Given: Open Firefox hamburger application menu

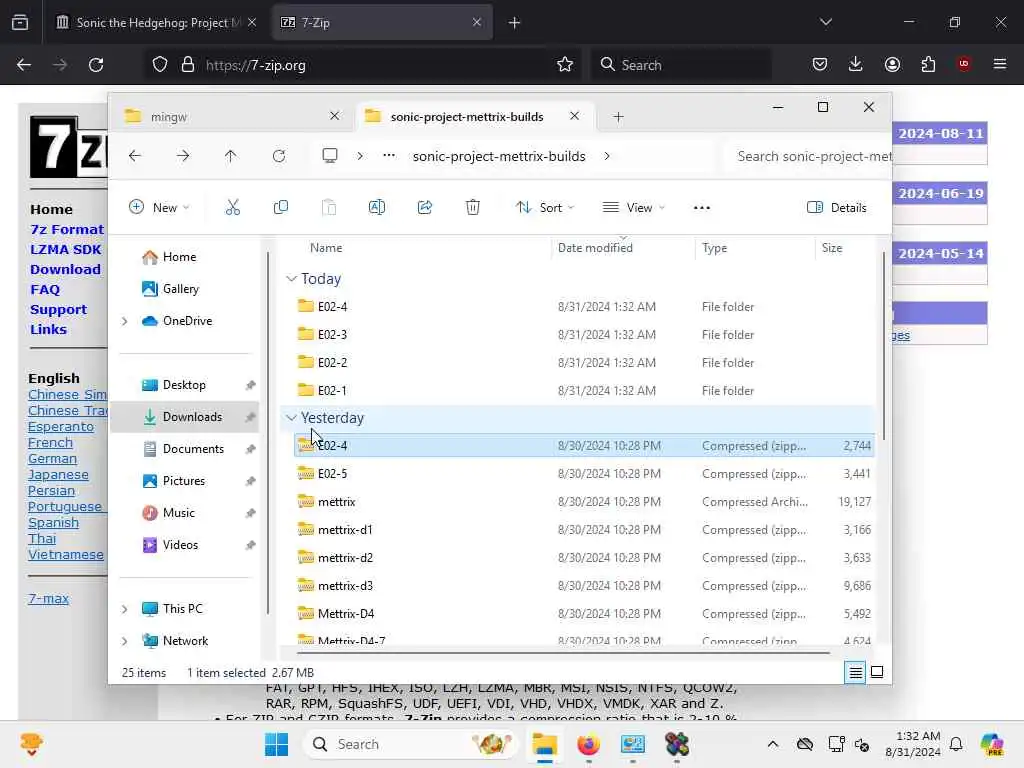Looking at the screenshot, I should coord(1000,64).
